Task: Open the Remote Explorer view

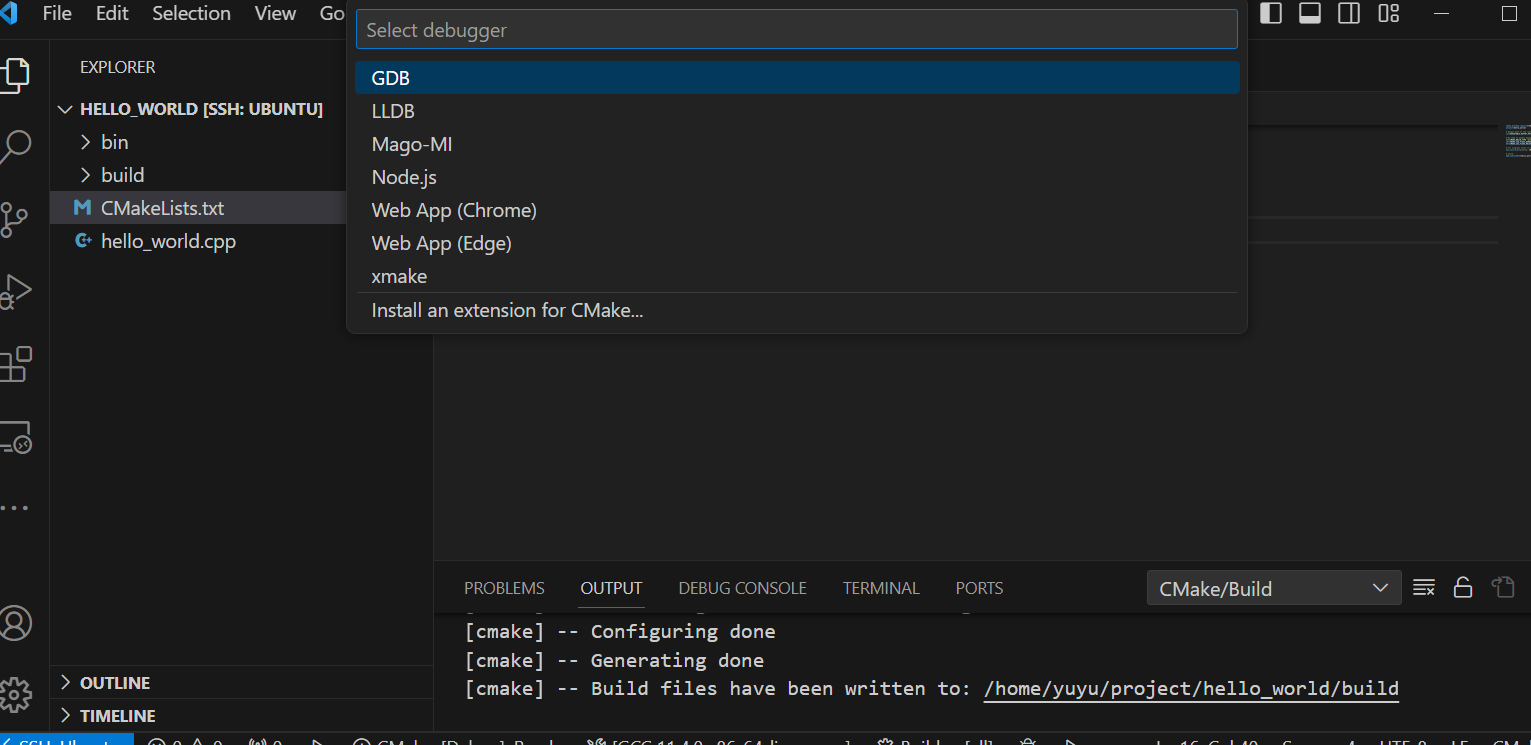Action: point(14,437)
